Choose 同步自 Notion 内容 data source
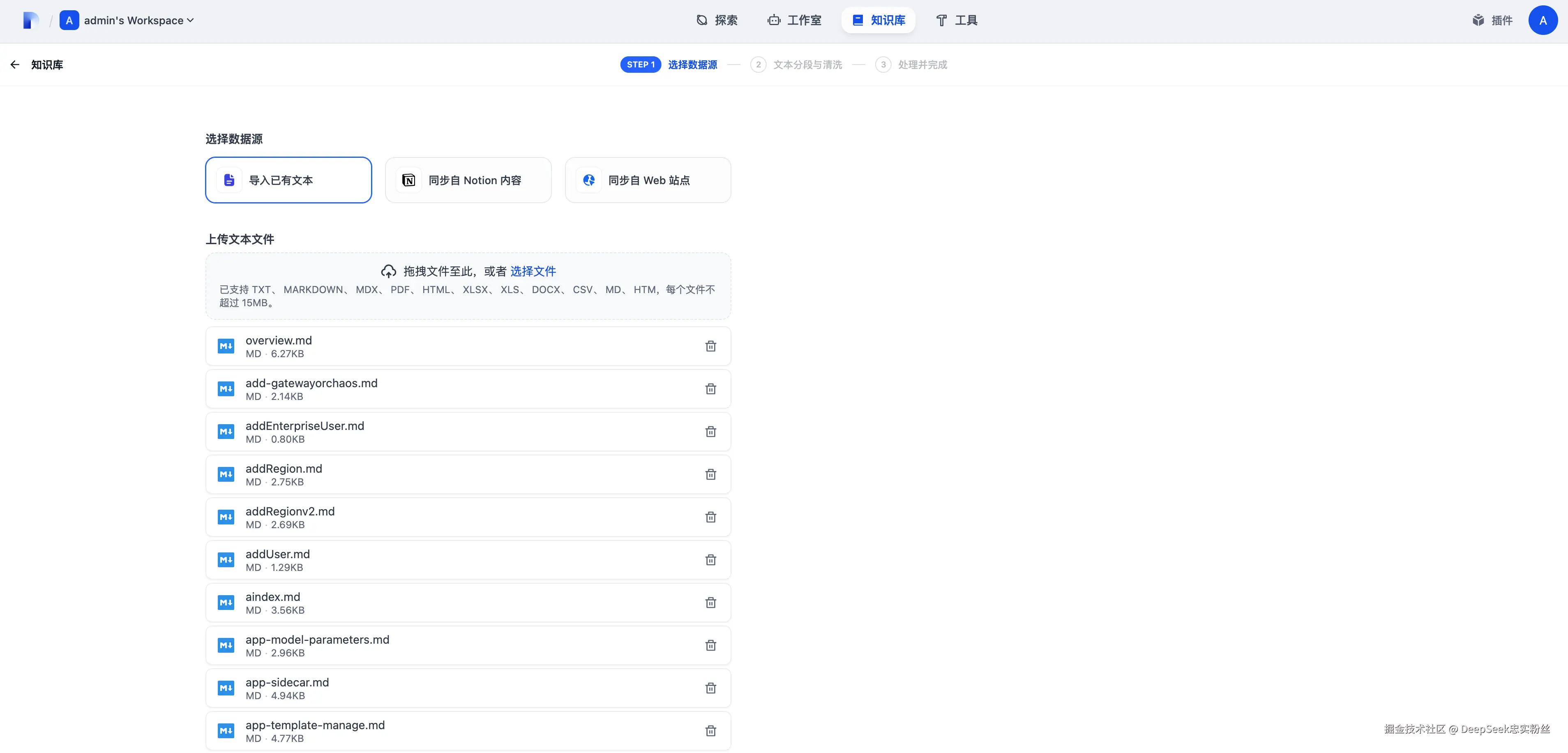Image resolution: width=1568 pixels, height=753 pixels. (x=468, y=180)
